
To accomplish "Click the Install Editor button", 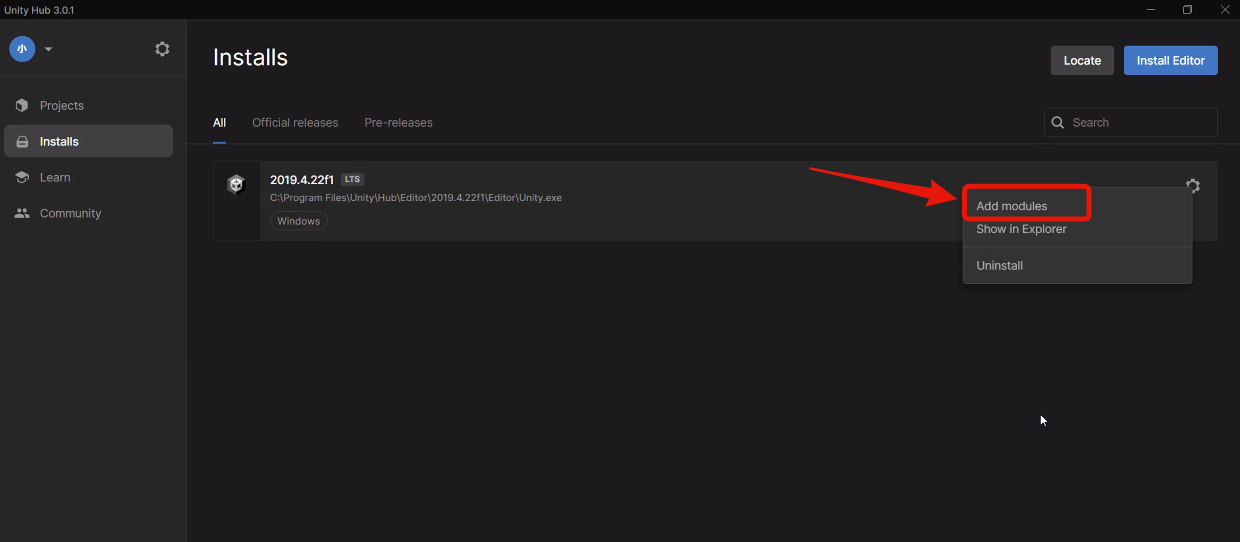I will [1171, 60].
